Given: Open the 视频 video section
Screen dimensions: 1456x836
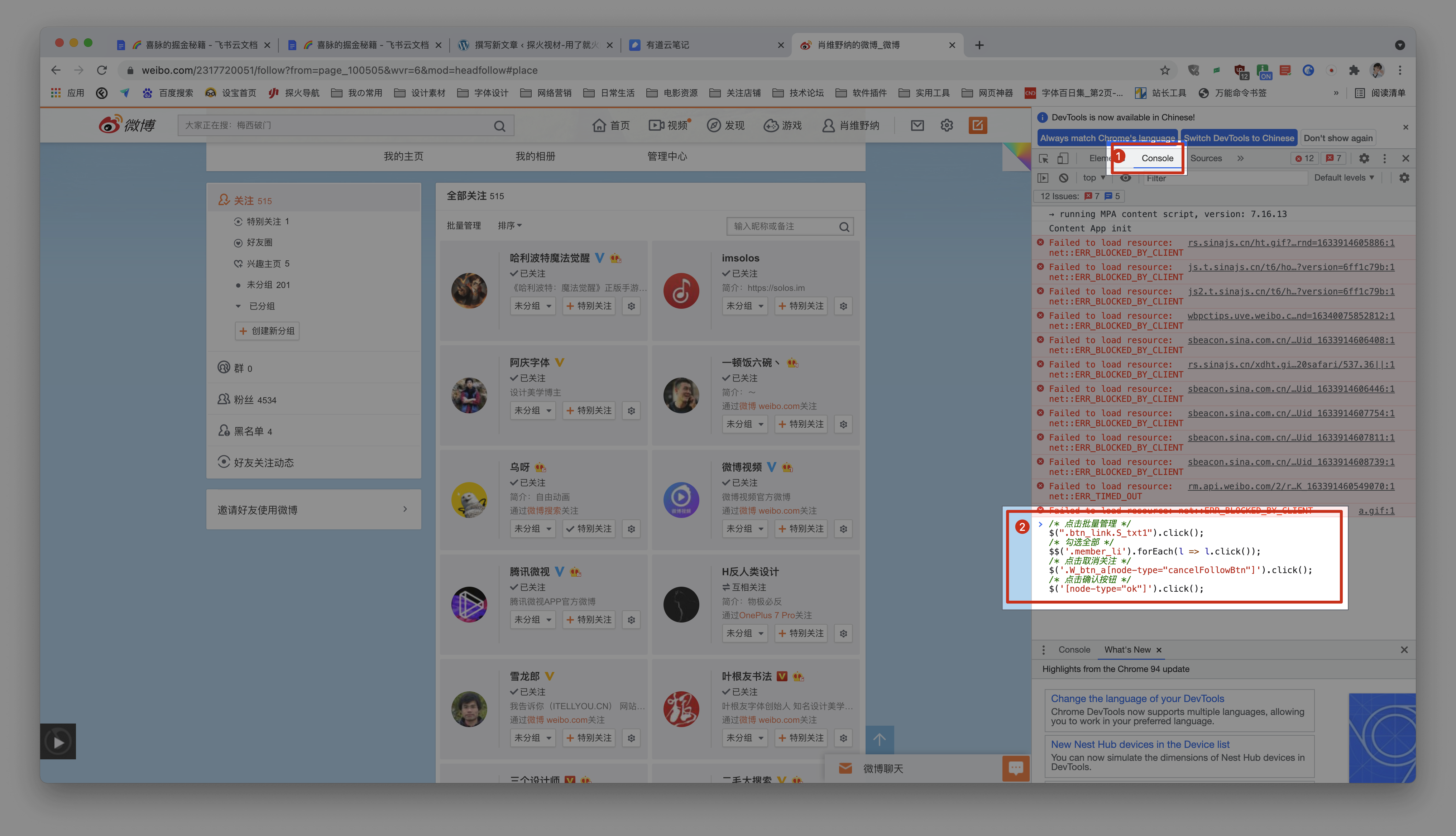Looking at the screenshot, I should [669, 125].
